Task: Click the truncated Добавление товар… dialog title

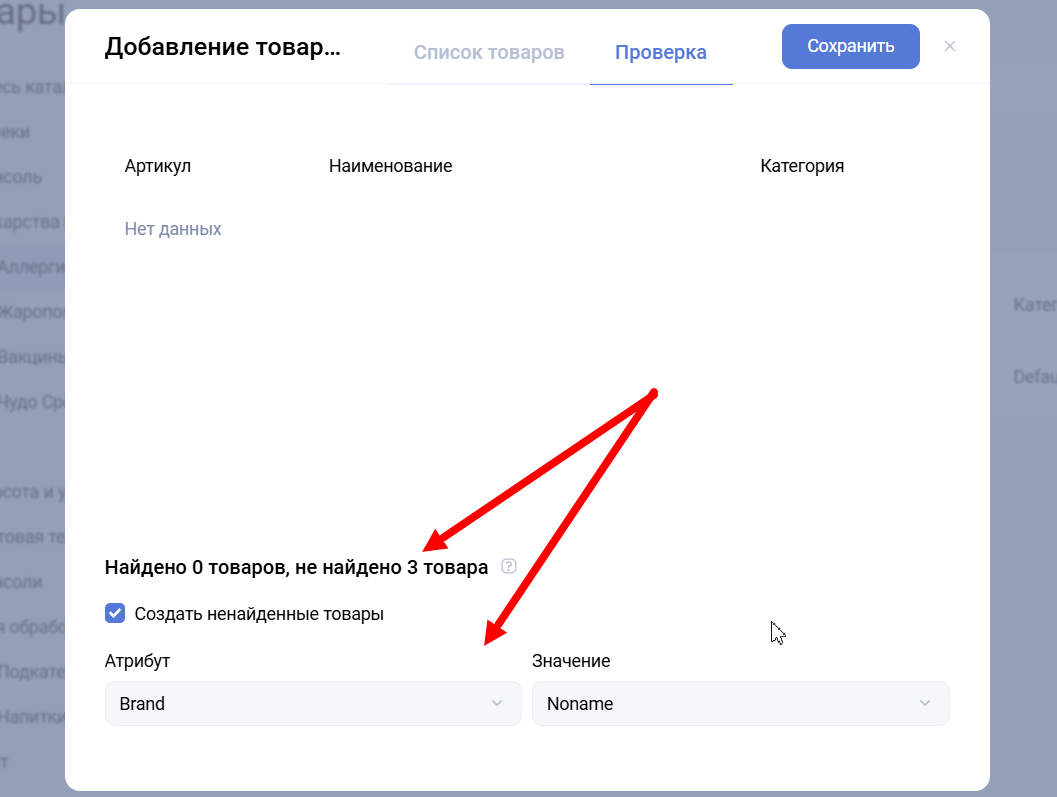Action: pos(222,47)
